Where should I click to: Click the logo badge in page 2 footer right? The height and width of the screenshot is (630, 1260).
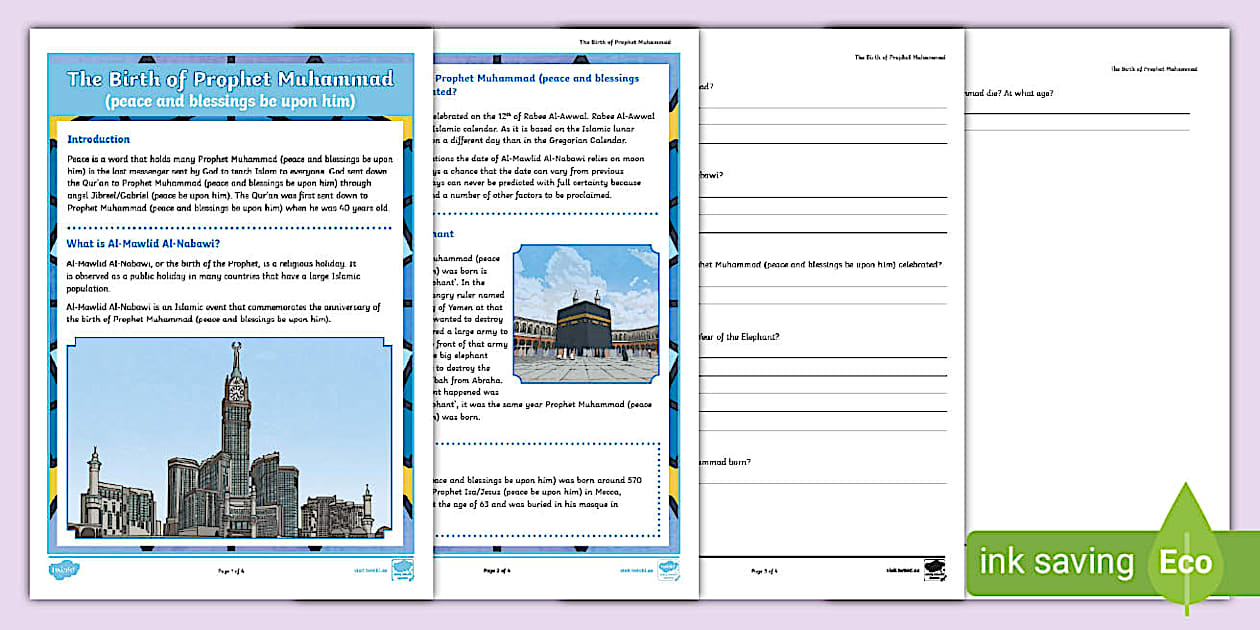pos(668,569)
